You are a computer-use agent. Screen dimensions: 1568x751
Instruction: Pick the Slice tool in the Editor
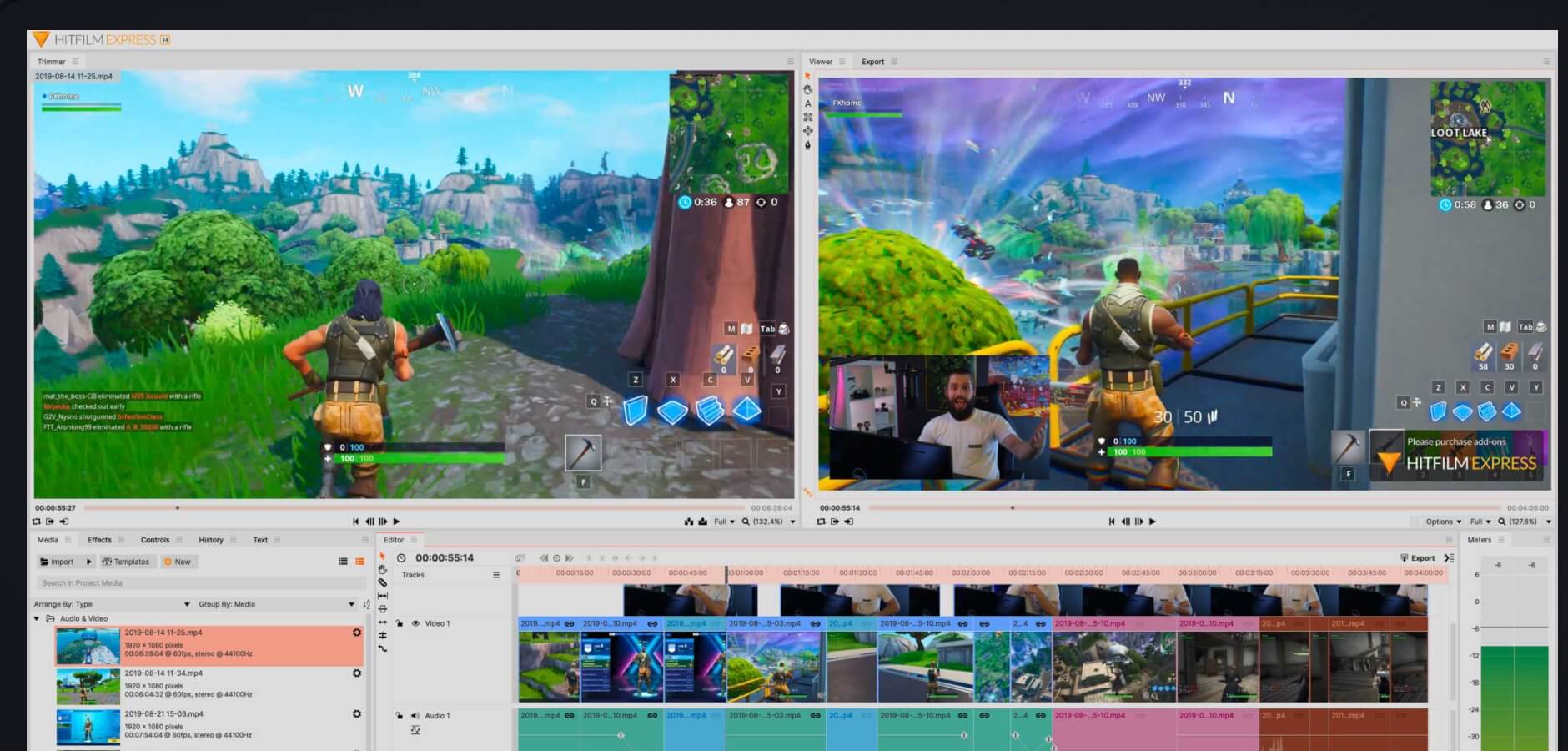[x=383, y=582]
